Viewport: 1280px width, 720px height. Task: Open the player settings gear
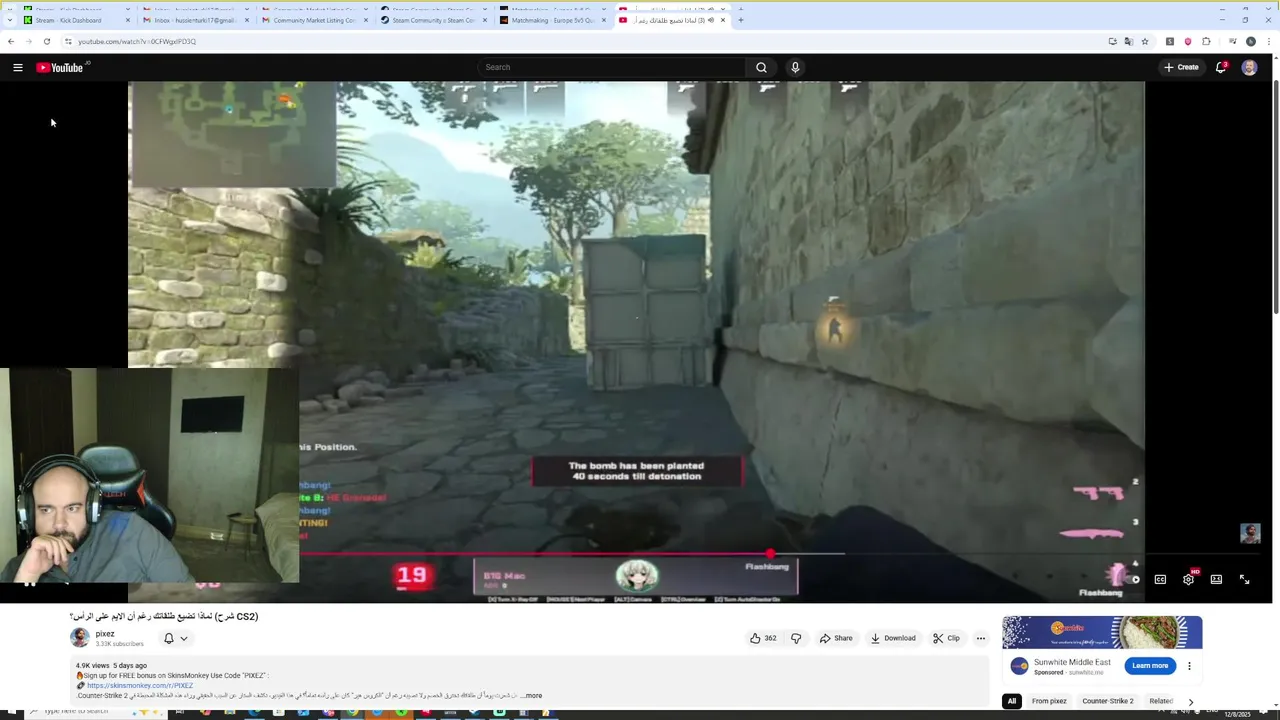click(1188, 579)
